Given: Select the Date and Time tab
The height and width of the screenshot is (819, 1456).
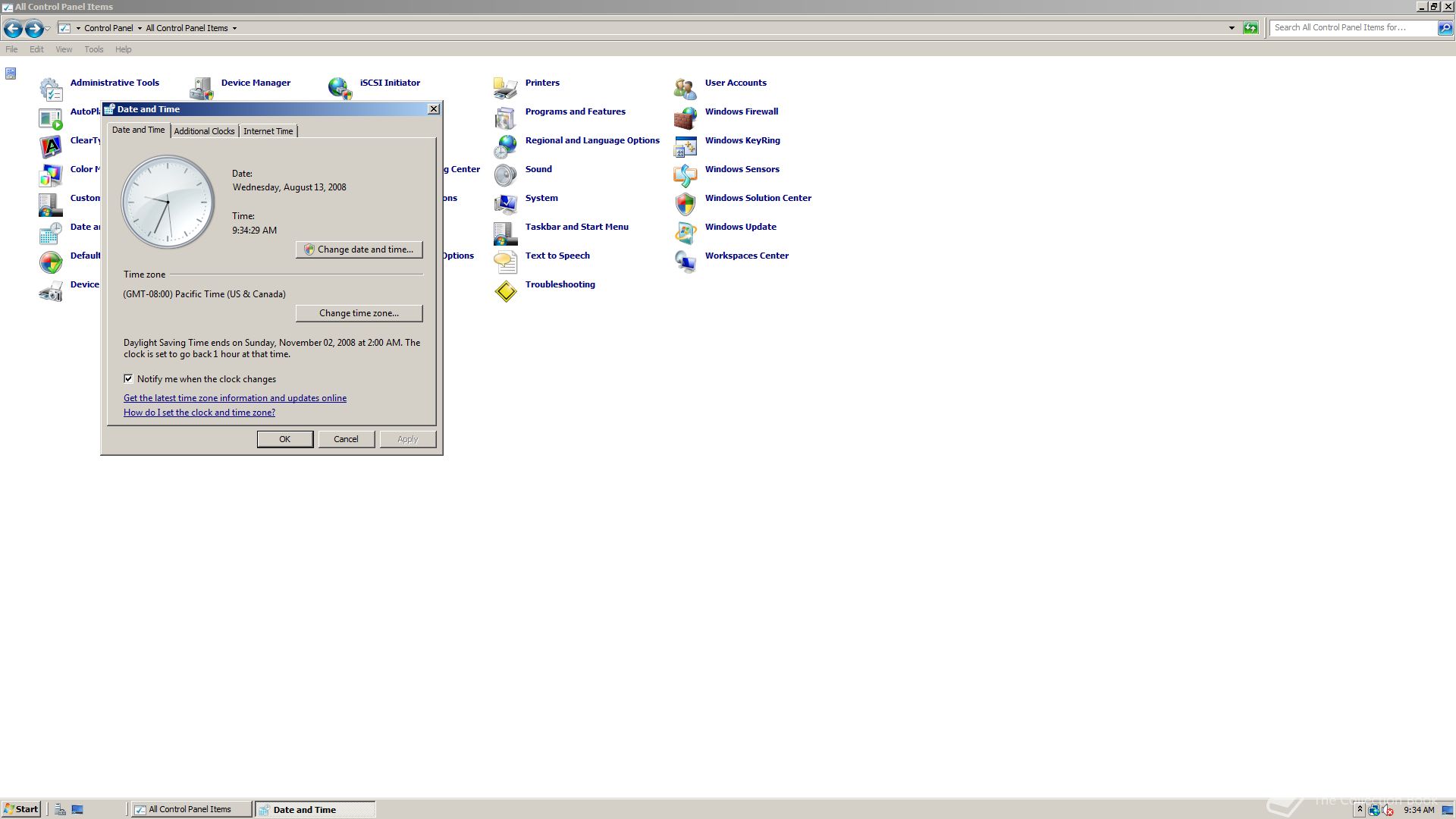Looking at the screenshot, I should 139,130.
